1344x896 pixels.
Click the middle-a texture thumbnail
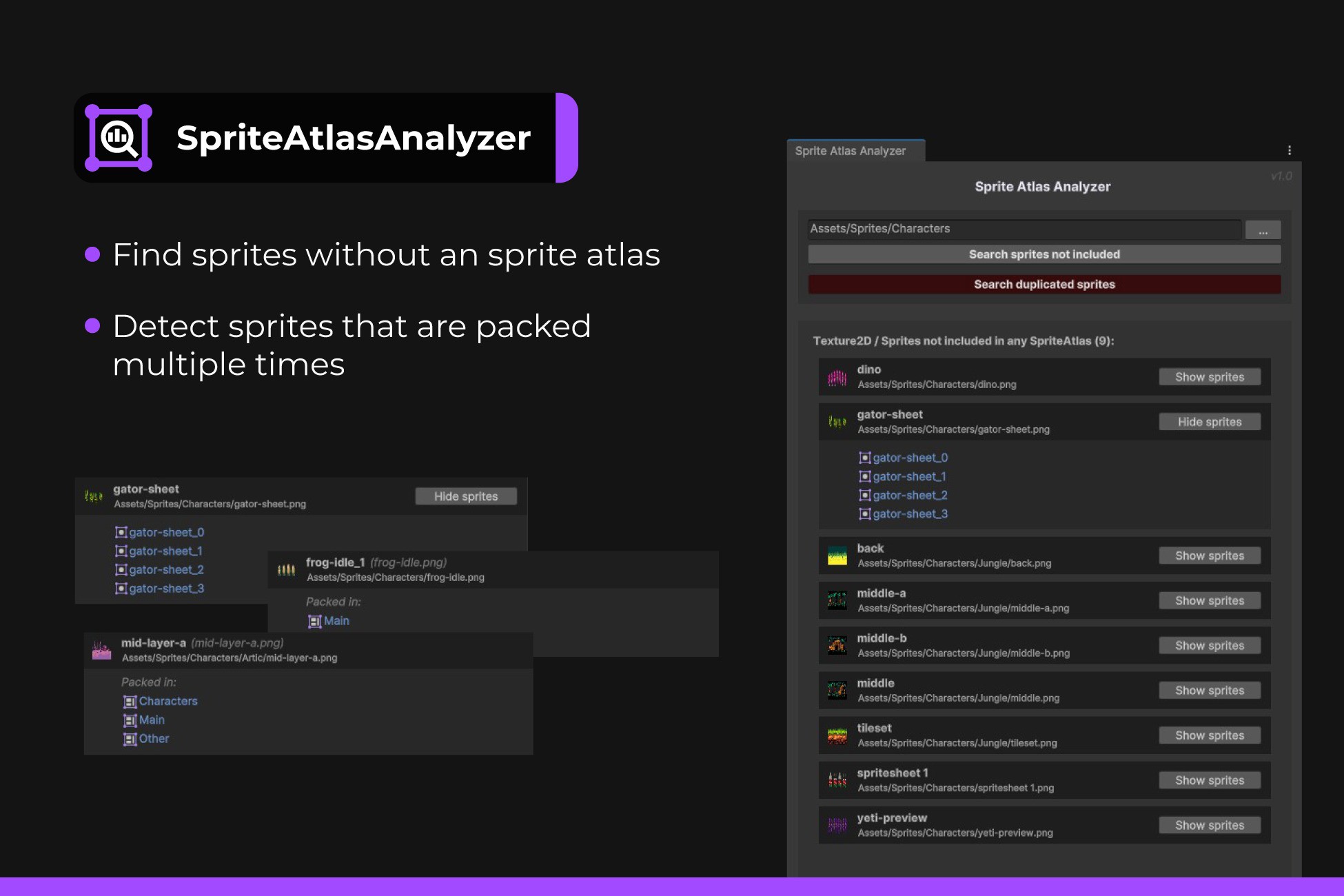click(x=837, y=600)
